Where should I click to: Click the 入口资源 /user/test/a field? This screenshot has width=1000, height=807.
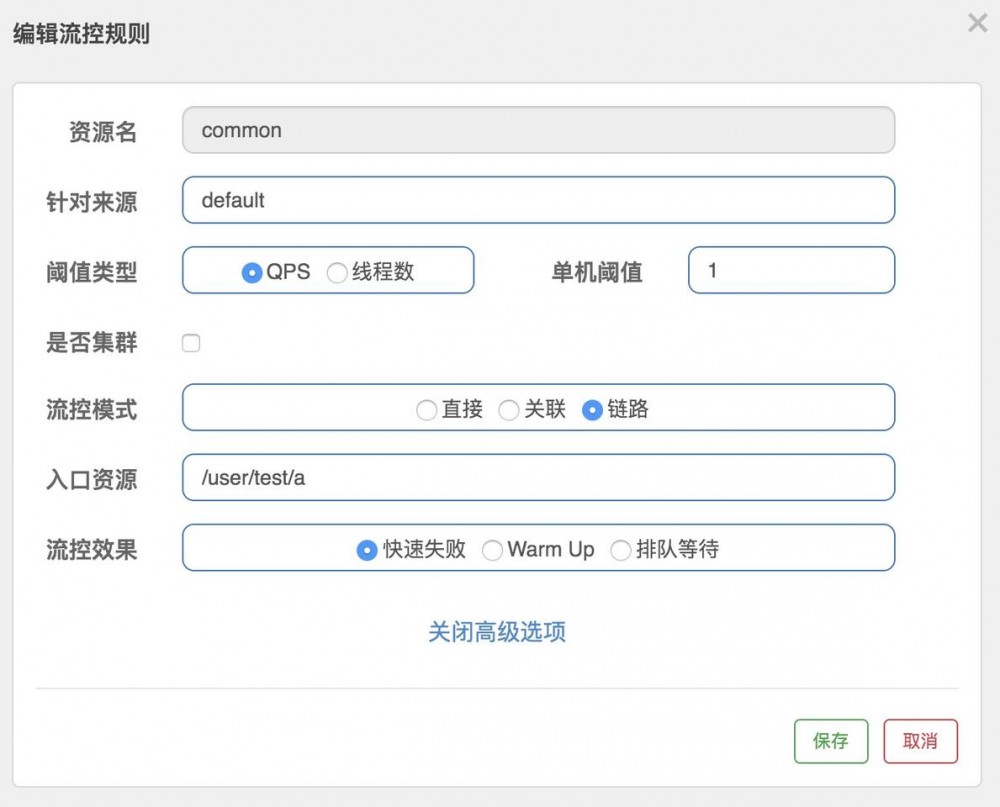[x=538, y=478]
